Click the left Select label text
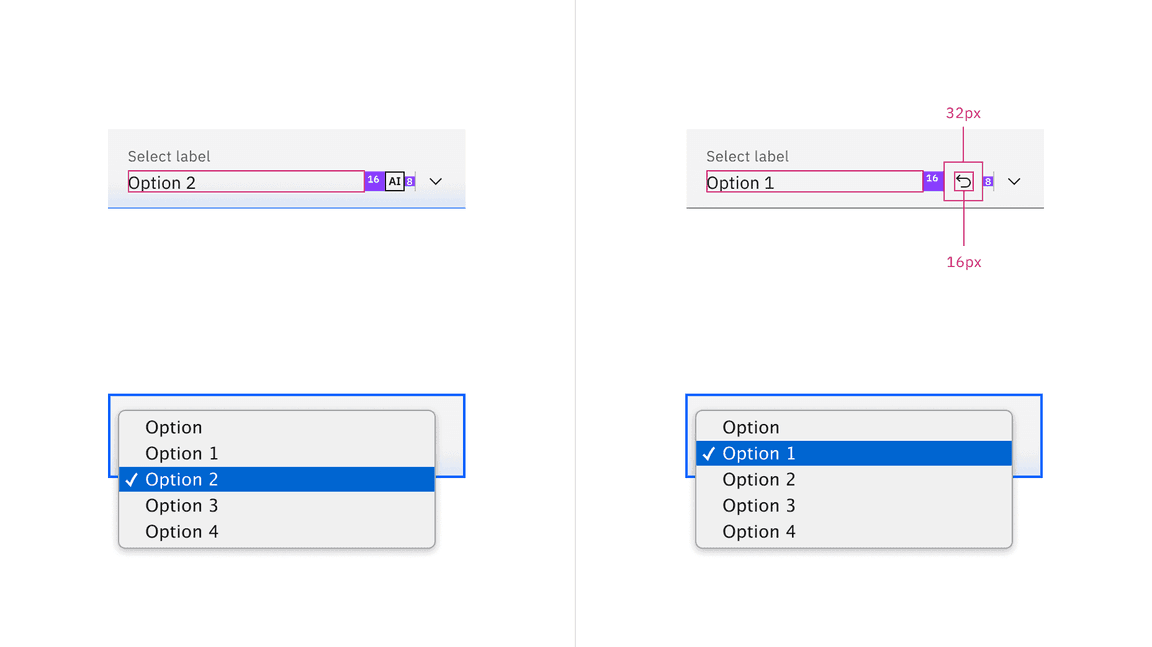 (168, 156)
